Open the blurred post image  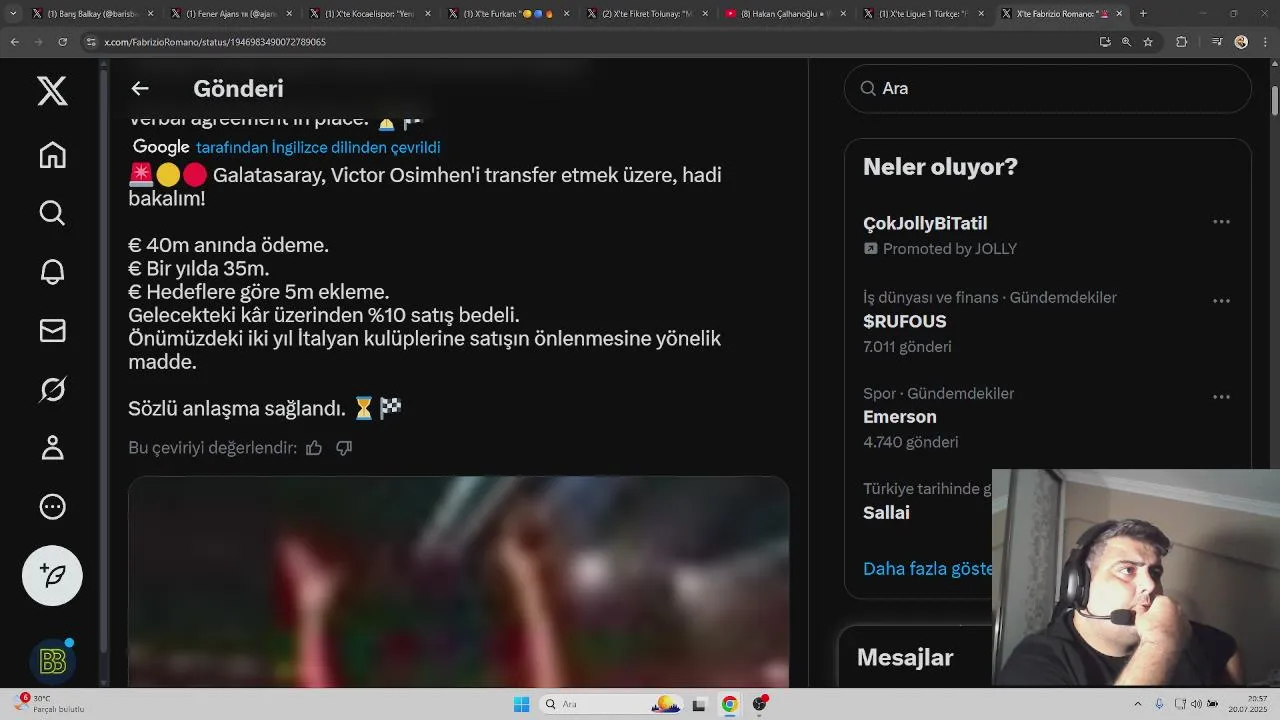click(x=458, y=582)
